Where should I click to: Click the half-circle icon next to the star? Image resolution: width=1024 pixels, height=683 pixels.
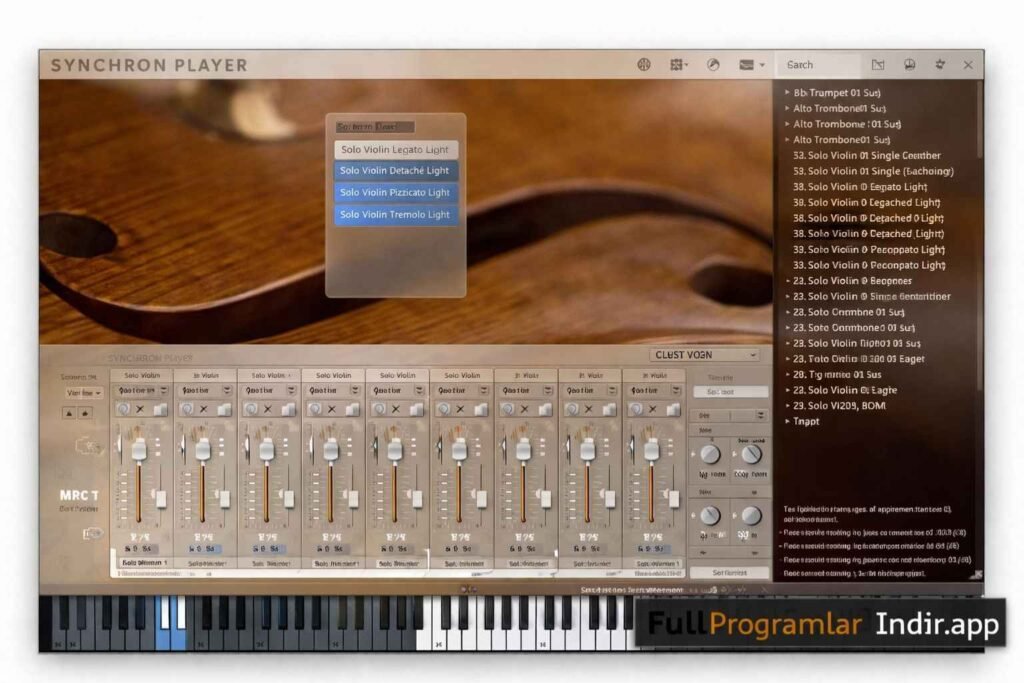click(909, 65)
